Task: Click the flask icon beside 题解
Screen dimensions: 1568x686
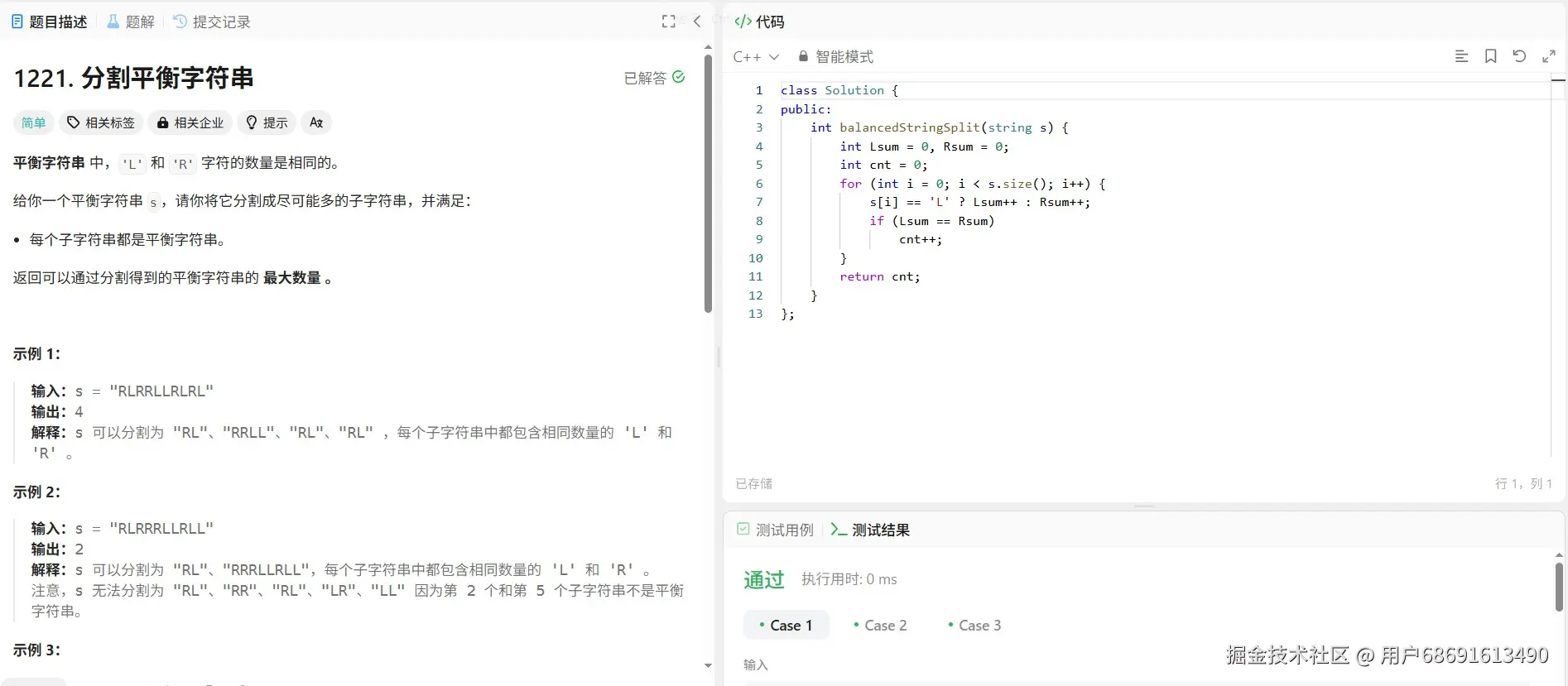Action: point(113,22)
